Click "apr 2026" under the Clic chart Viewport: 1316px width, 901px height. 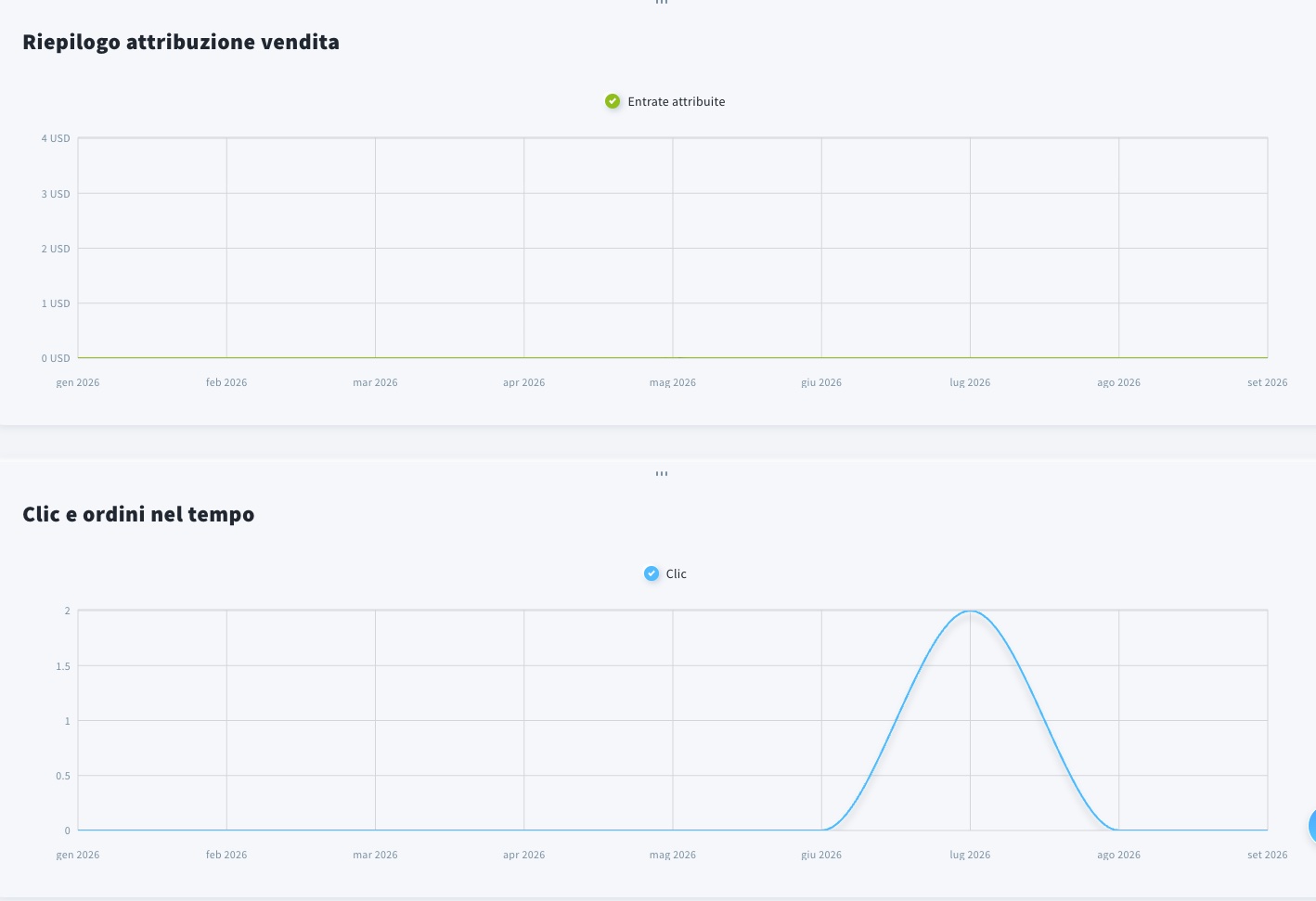click(524, 855)
